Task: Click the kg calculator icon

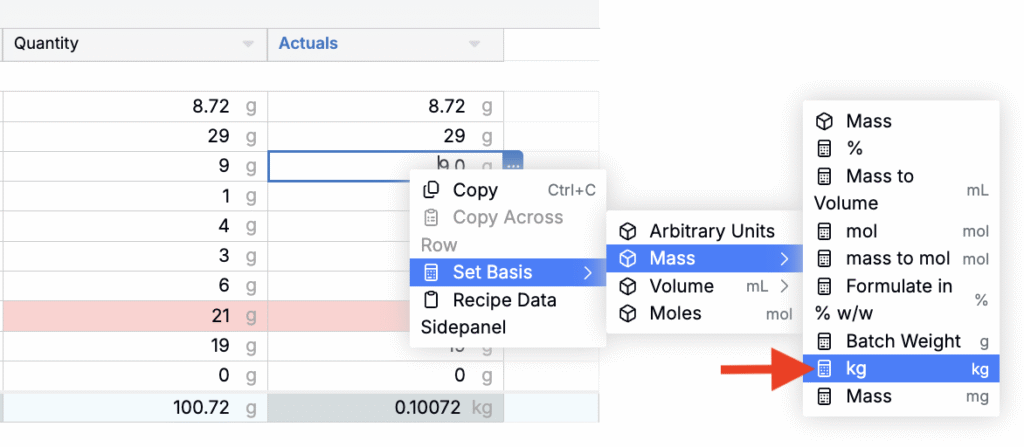Action: coord(825,368)
